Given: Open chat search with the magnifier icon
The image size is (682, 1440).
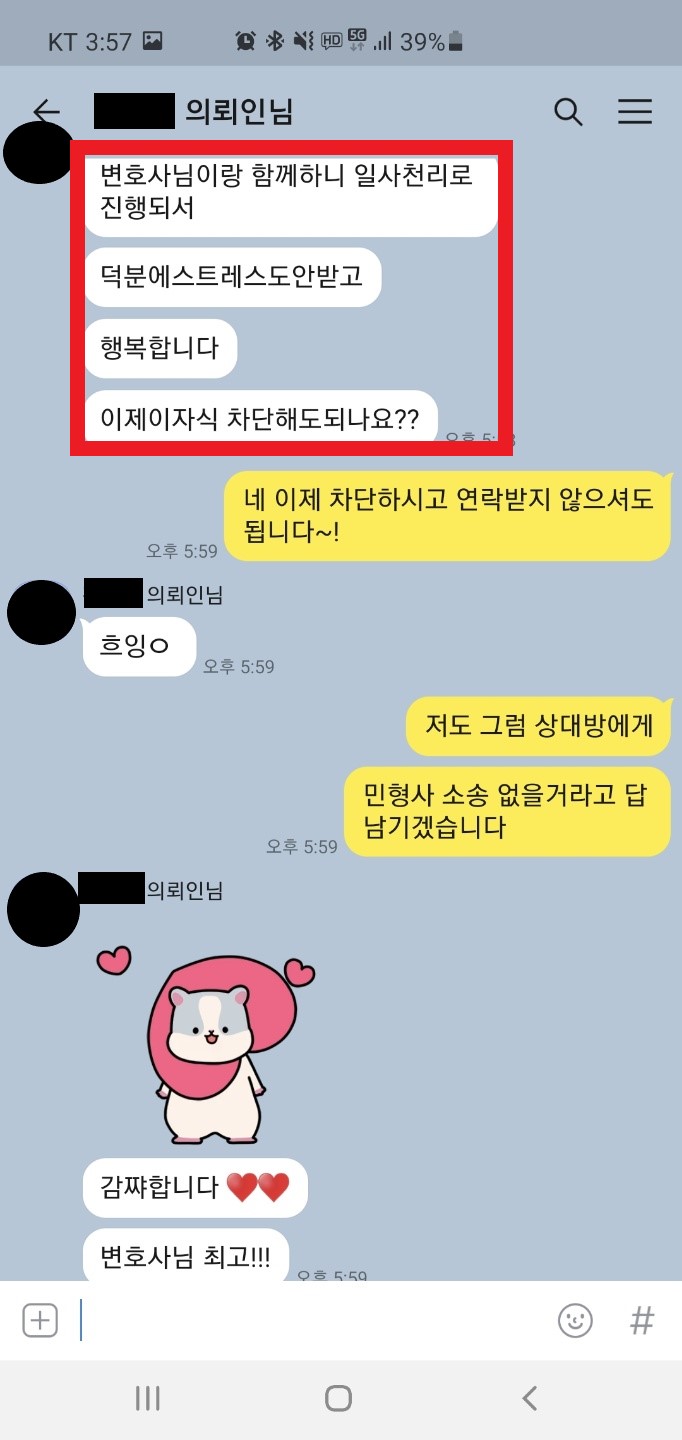Looking at the screenshot, I should point(568,111).
